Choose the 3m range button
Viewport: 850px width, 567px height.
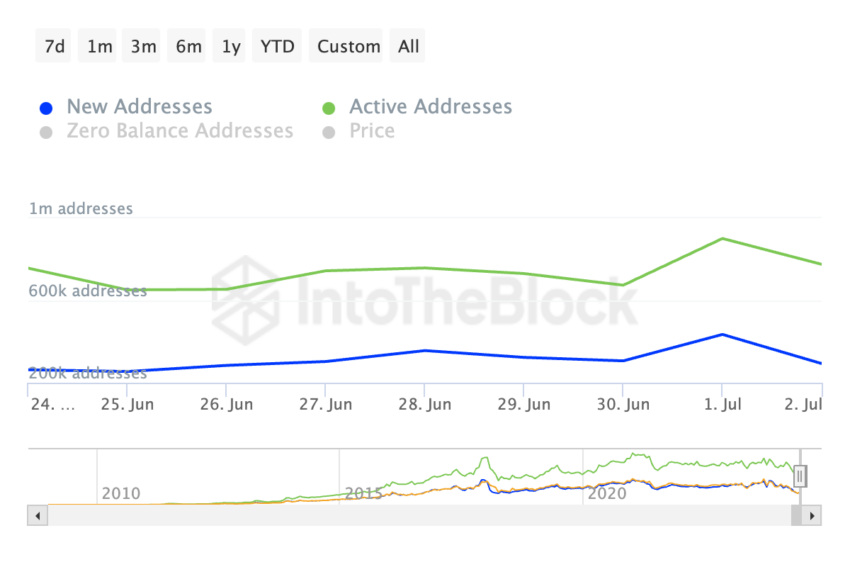(143, 46)
